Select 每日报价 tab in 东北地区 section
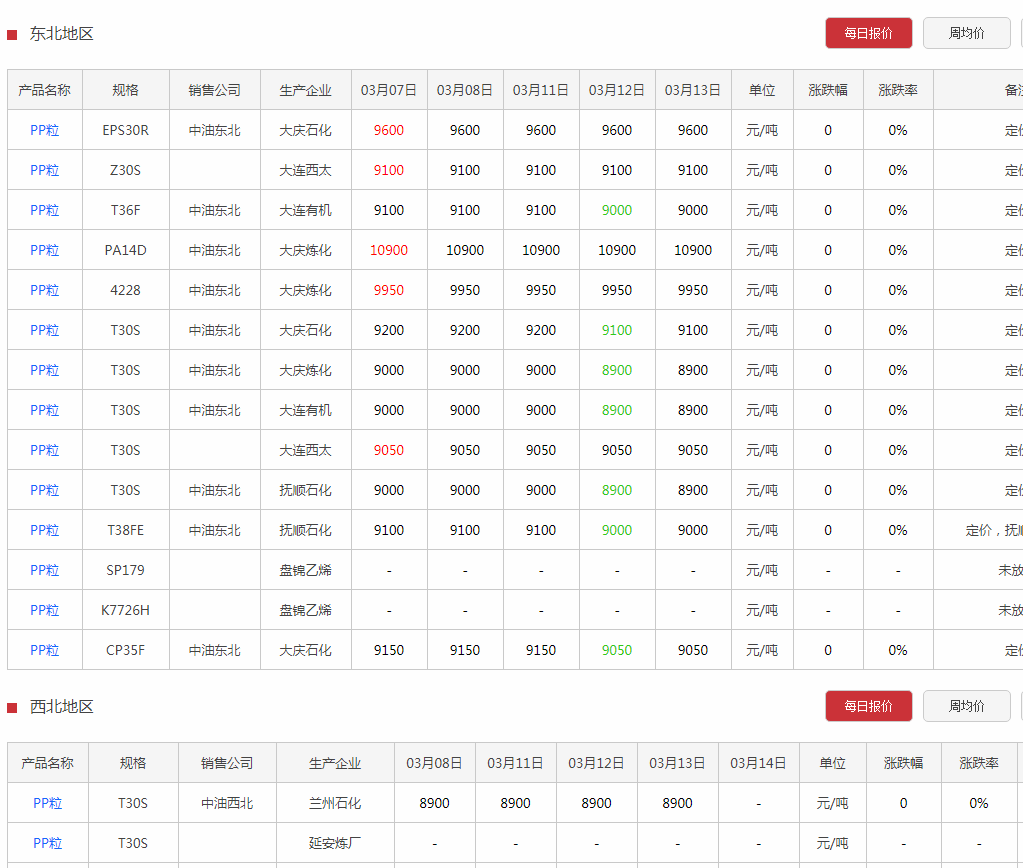This screenshot has width=1023, height=868. click(x=868, y=33)
